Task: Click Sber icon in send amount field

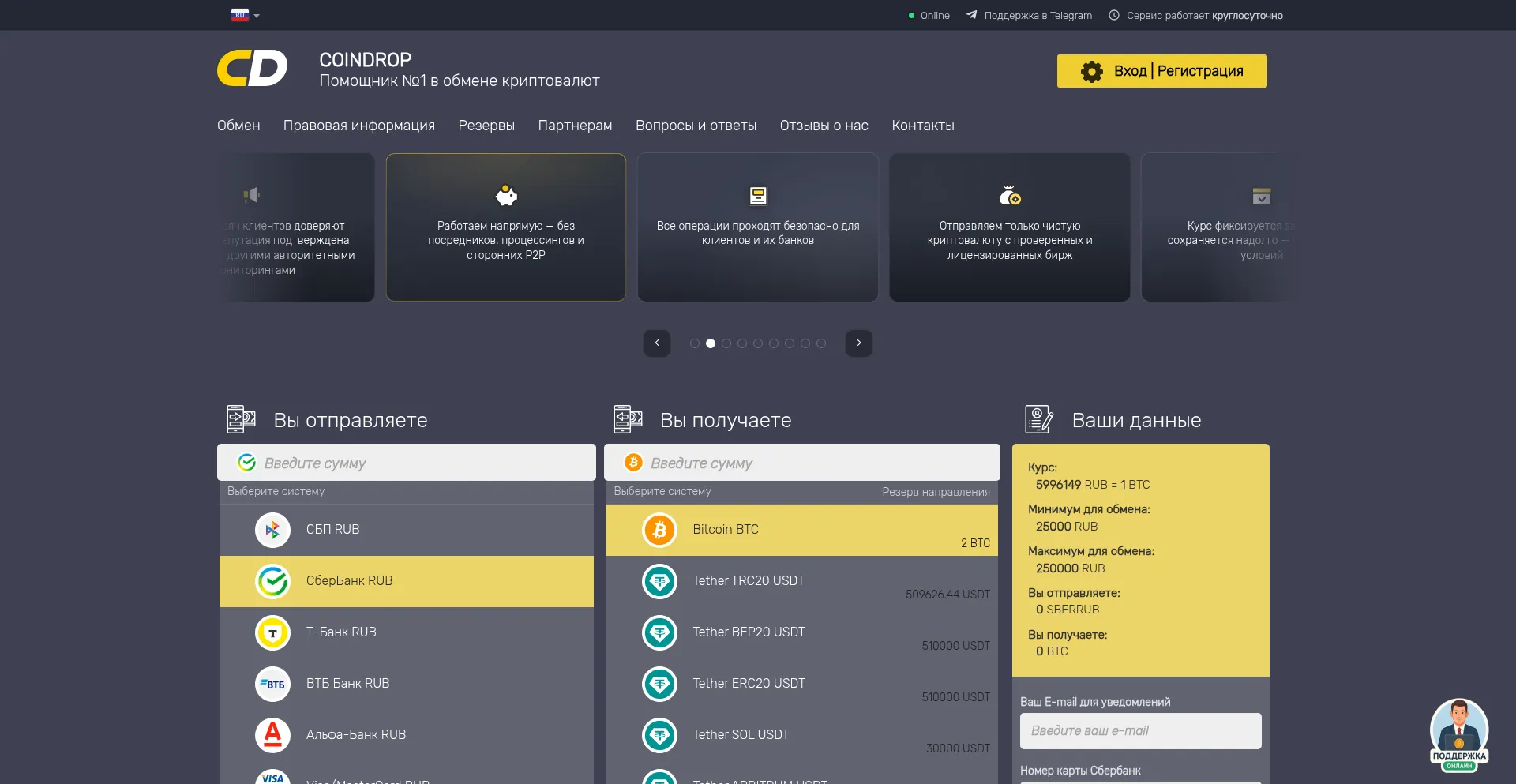Action: point(247,463)
